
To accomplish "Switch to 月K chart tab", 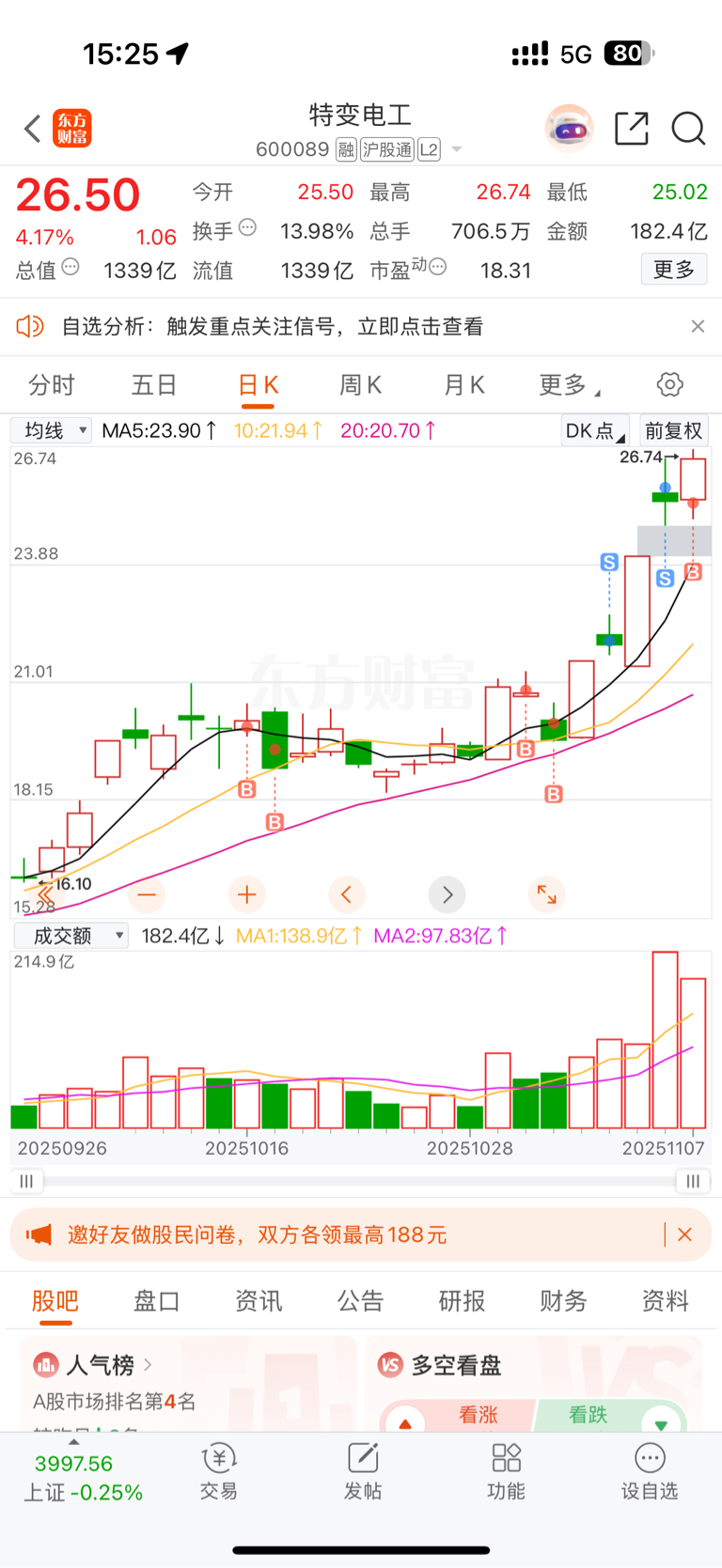I will tap(463, 385).
